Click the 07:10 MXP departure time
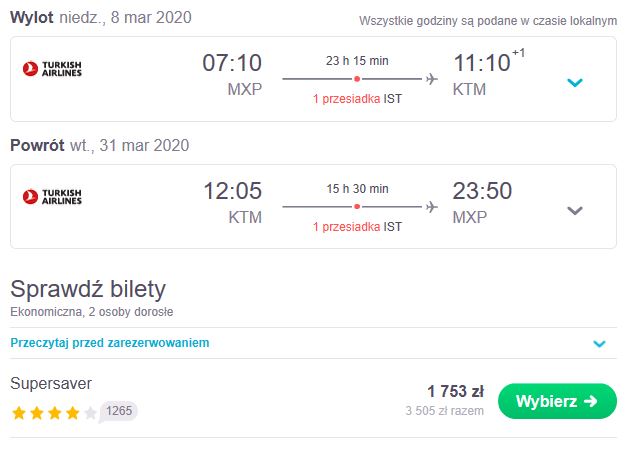 232,74
